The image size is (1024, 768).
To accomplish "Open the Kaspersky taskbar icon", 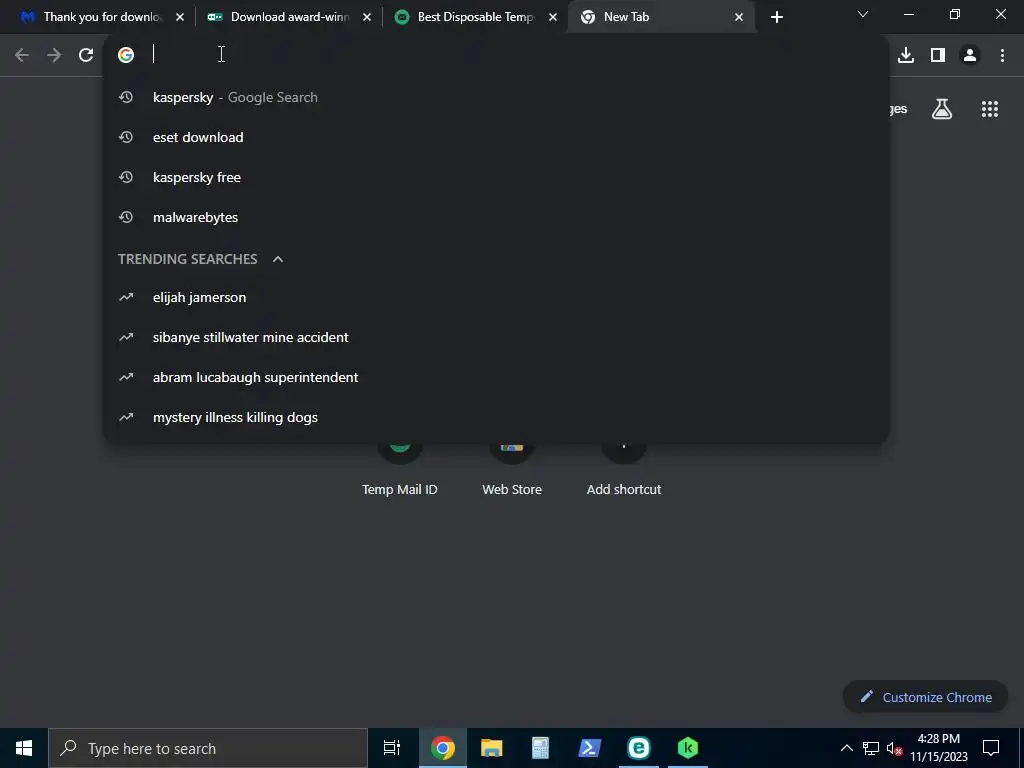I will [688, 748].
